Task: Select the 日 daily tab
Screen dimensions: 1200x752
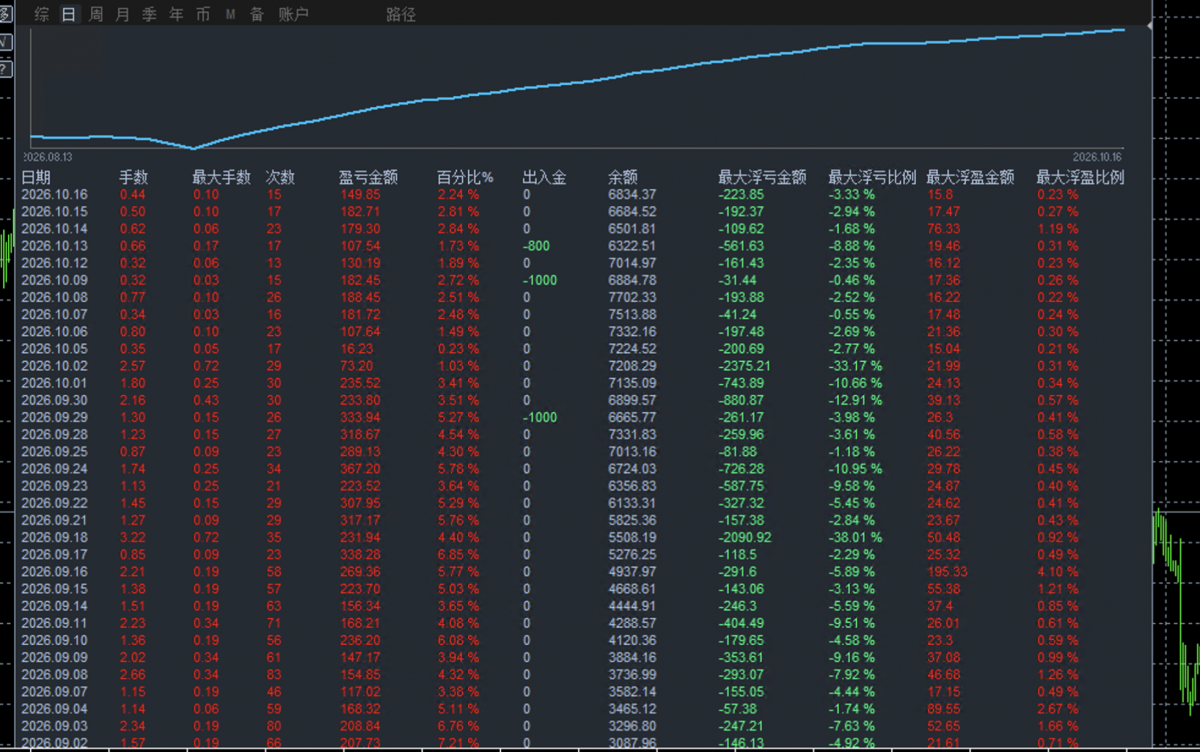Action: (x=69, y=15)
